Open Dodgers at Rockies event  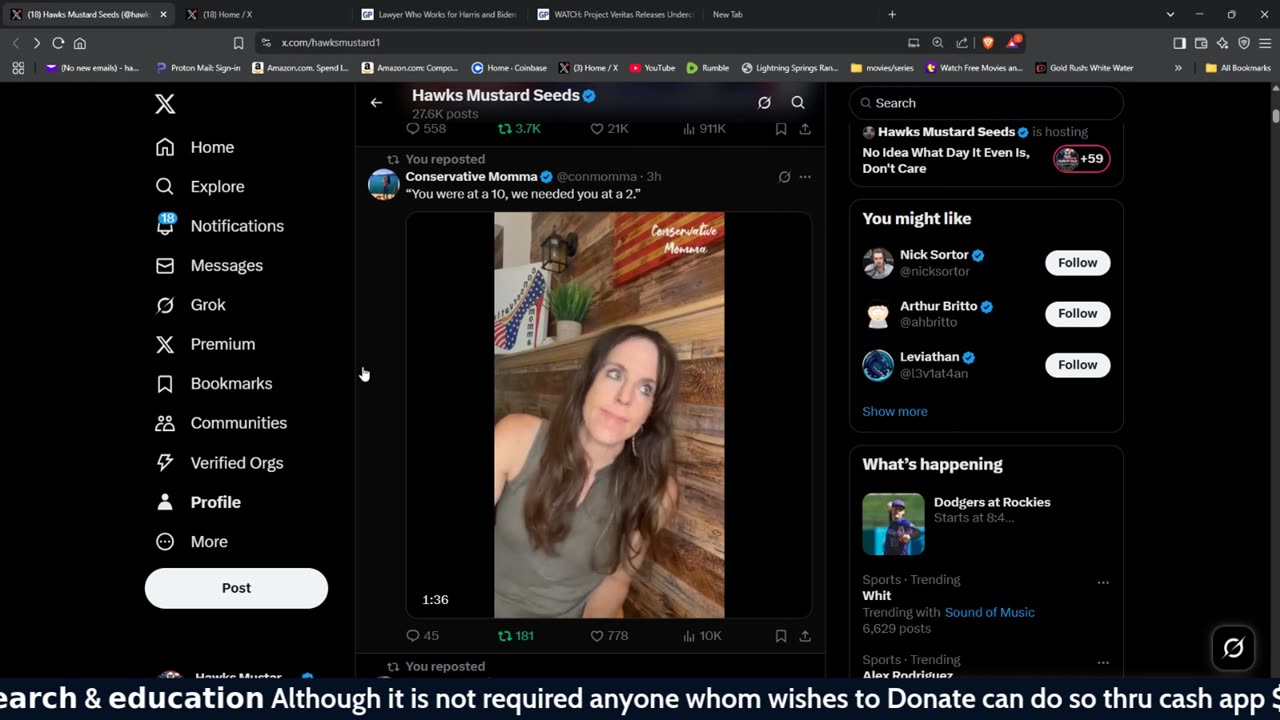(x=986, y=524)
